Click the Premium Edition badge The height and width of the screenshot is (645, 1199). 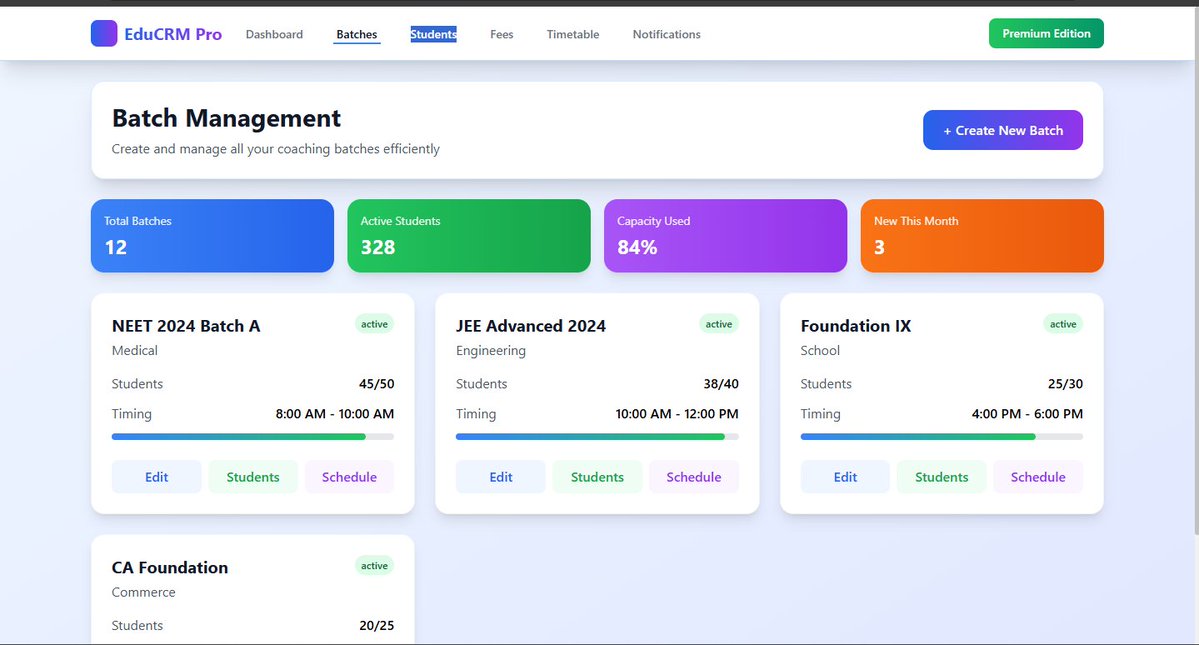pyautogui.click(x=1046, y=32)
